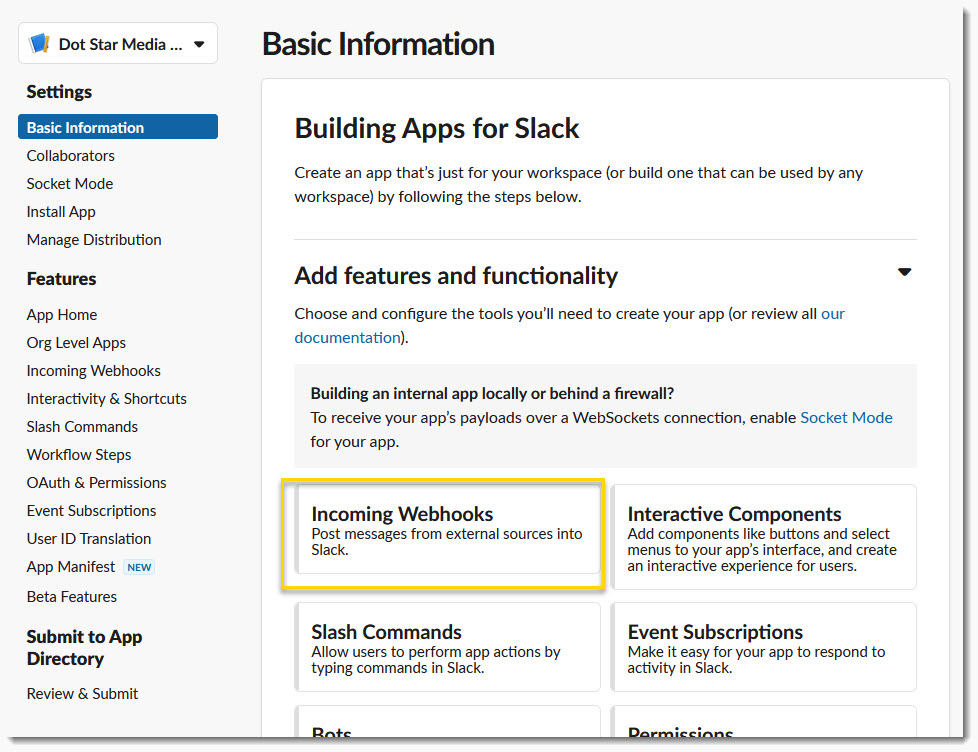The width and height of the screenshot is (978, 752).
Task: Go to Socket Mode in sidebar
Action: (70, 184)
